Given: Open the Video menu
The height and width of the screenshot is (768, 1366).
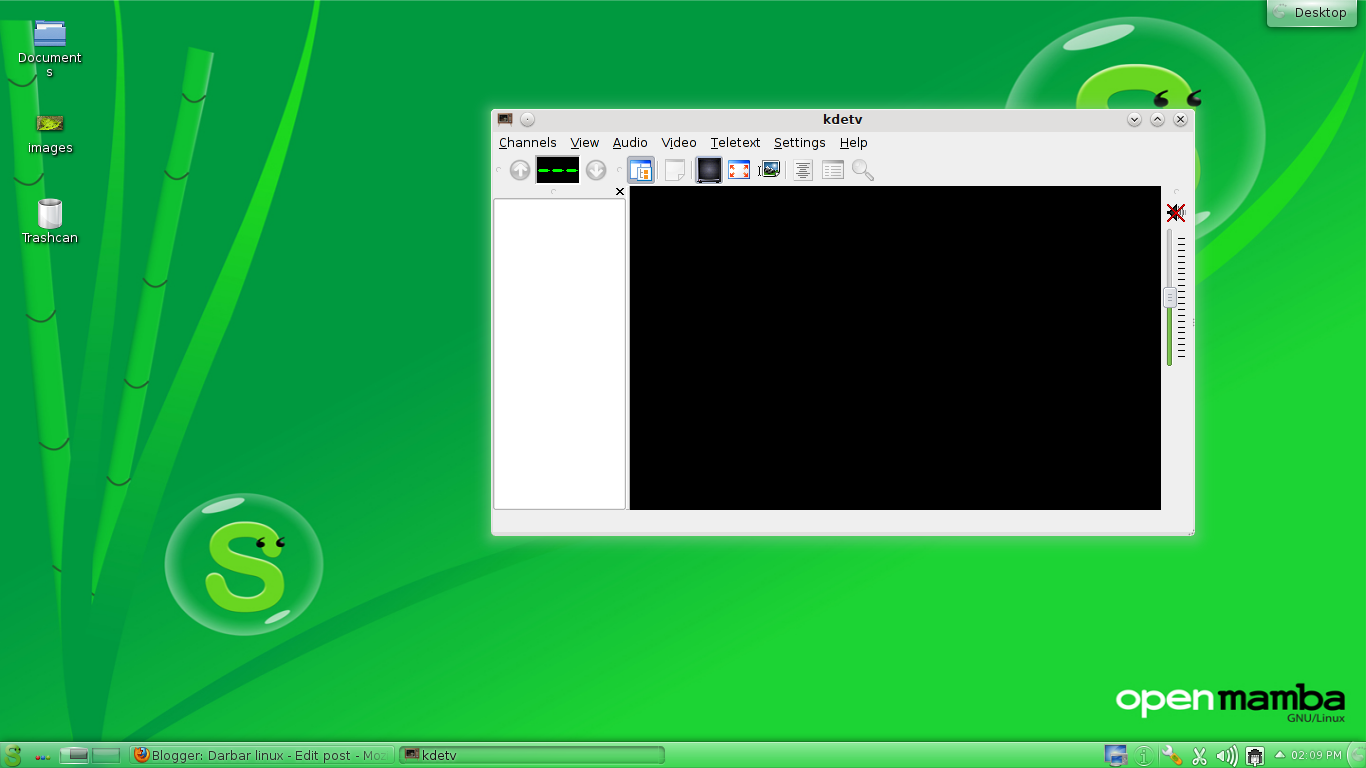Looking at the screenshot, I should (679, 143).
